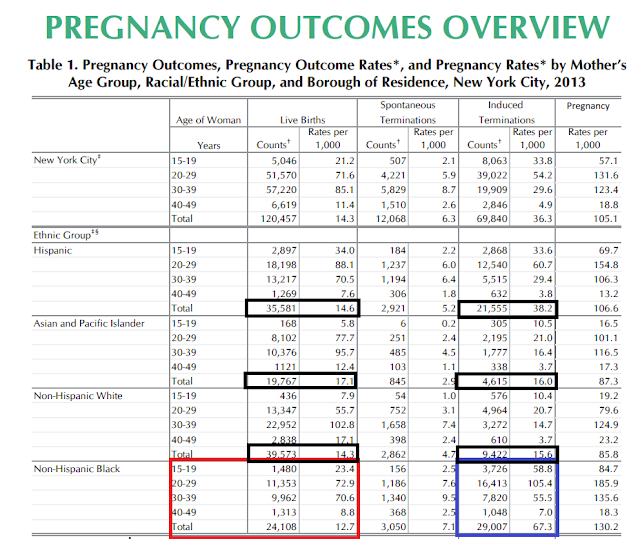
Task: Select the induced rate '67.3'
Action: pos(542,527)
